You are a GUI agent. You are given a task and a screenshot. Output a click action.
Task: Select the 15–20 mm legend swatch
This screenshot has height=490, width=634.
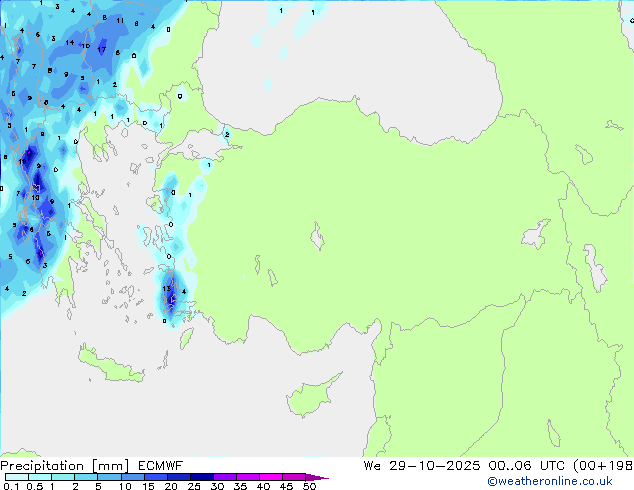[x=155, y=477]
